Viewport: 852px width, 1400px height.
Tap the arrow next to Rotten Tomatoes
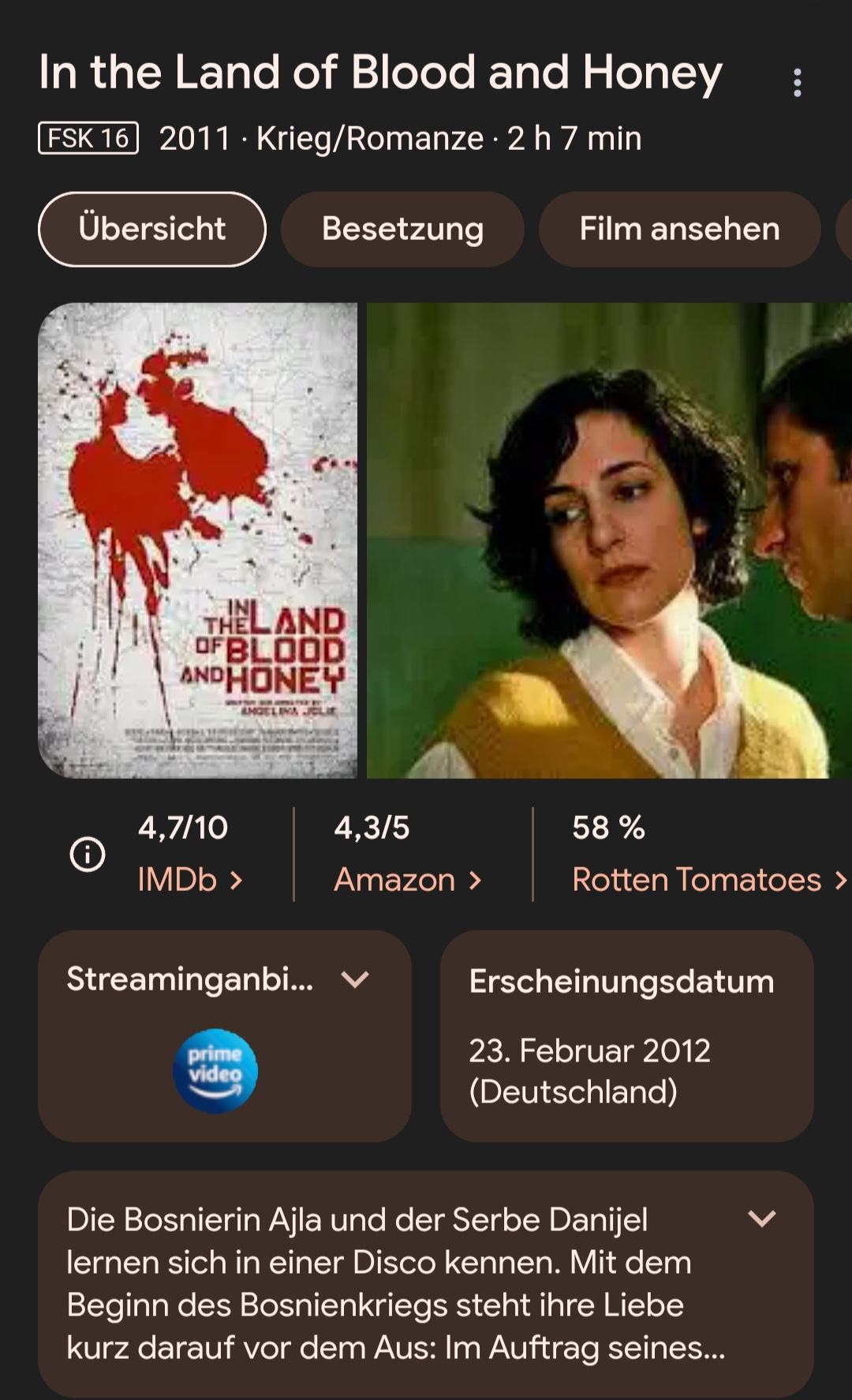[x=840, y=880]
